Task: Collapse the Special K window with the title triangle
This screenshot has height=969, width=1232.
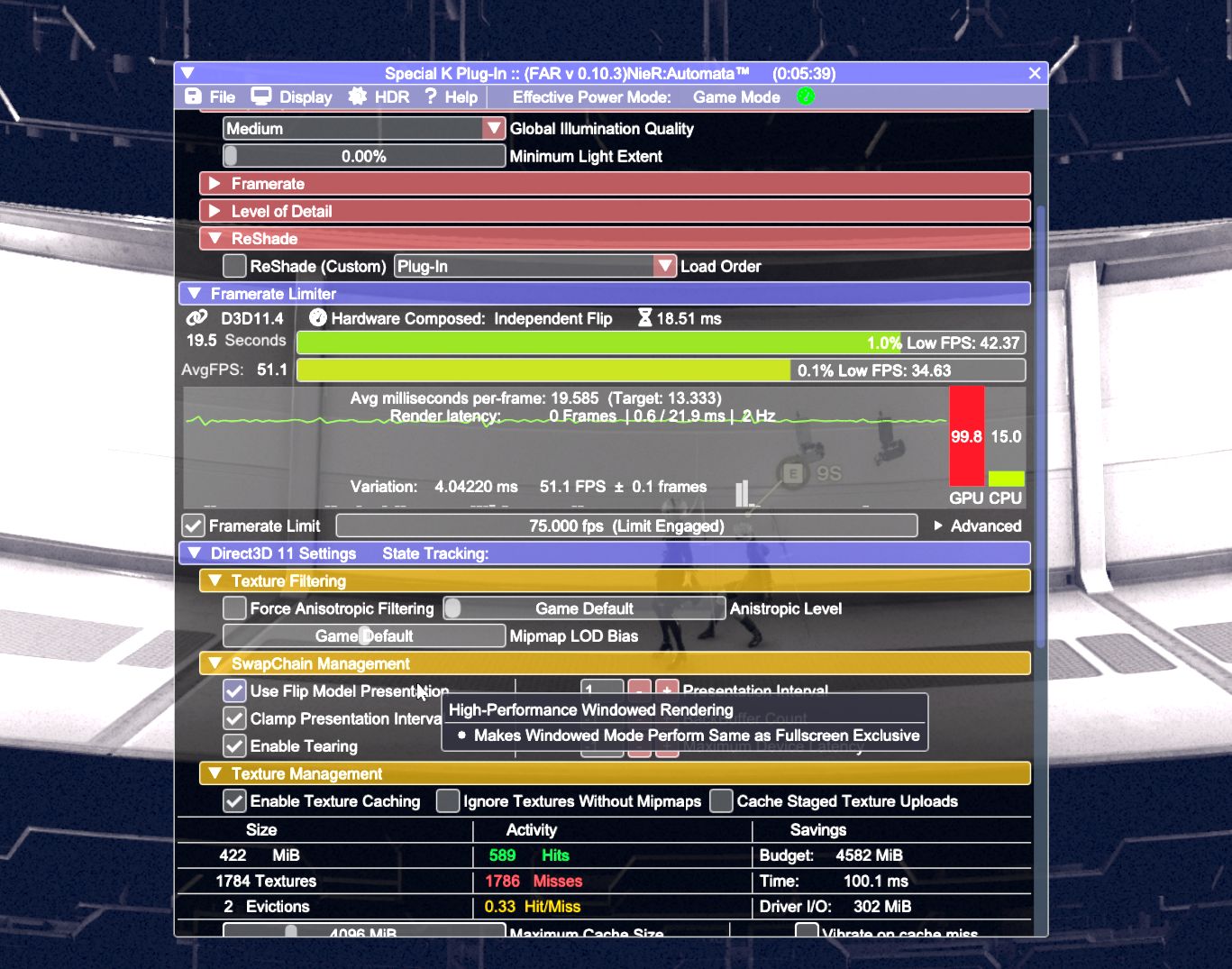Action: [x=187, y=73]
